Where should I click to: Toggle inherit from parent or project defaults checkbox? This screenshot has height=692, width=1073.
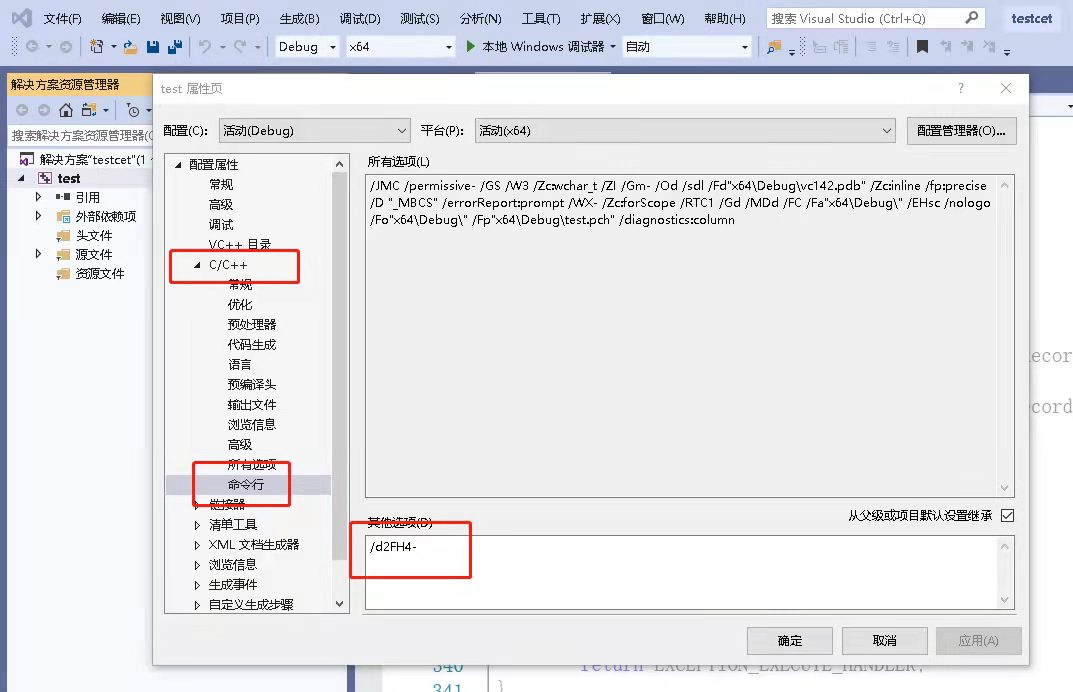(1007, 515)
